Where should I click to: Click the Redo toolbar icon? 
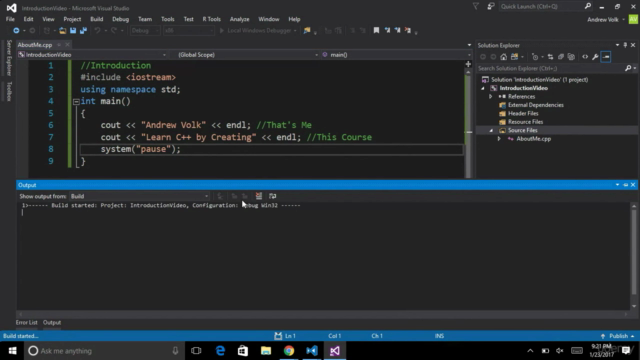tap(114, 31)
